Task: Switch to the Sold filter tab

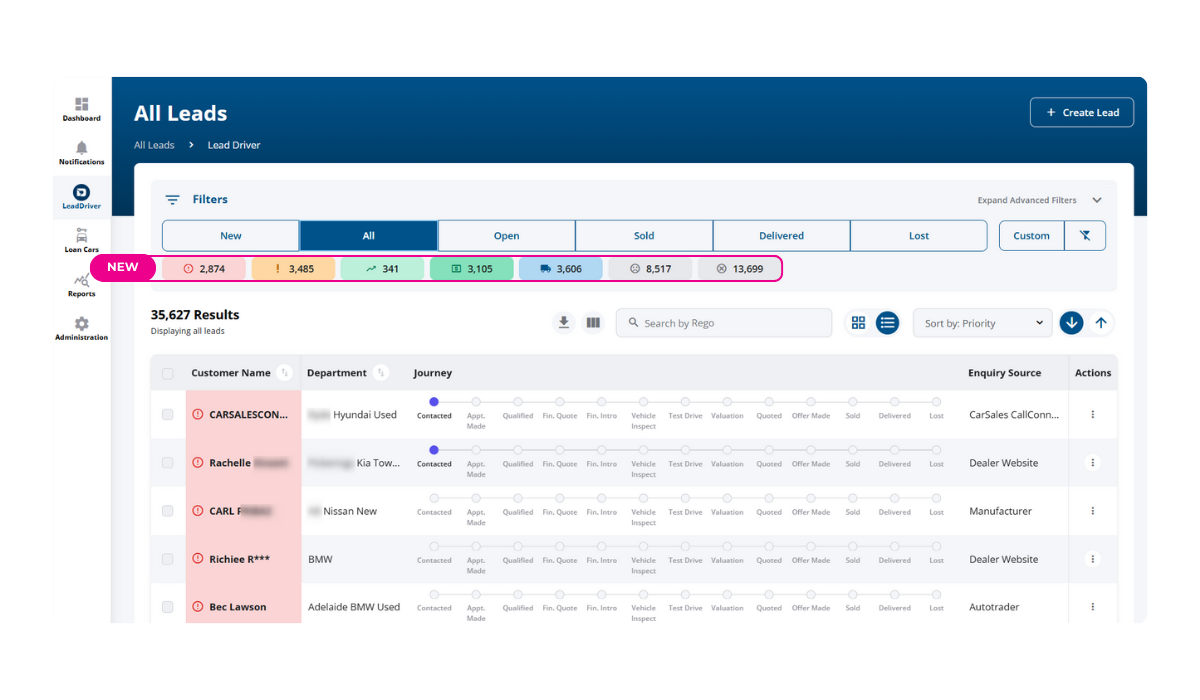Action: [644, 236]
